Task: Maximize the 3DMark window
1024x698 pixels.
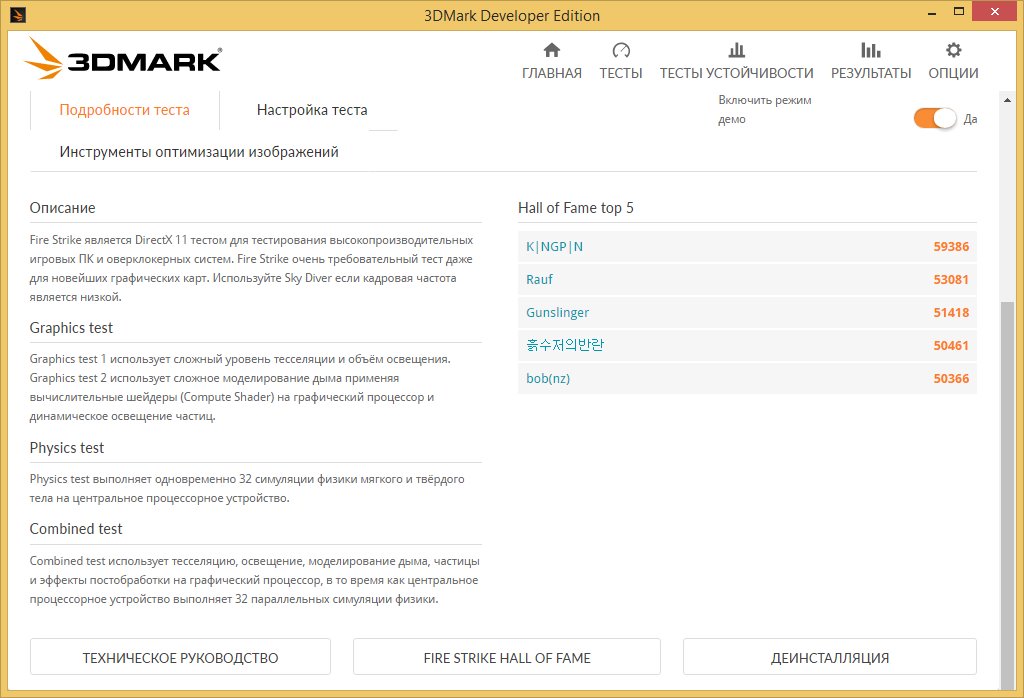Action: pyautogui.click(x=959, y=12)
